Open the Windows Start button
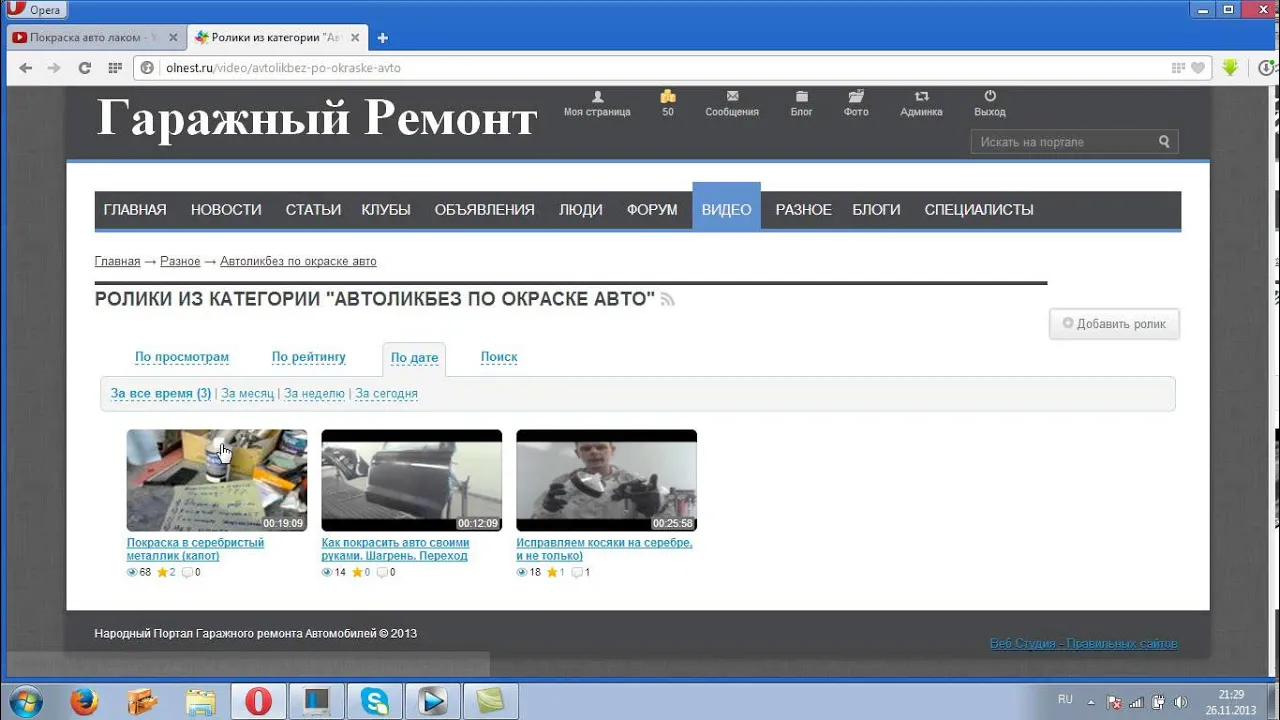The image size is (1280, 720). tap(25, 700)
